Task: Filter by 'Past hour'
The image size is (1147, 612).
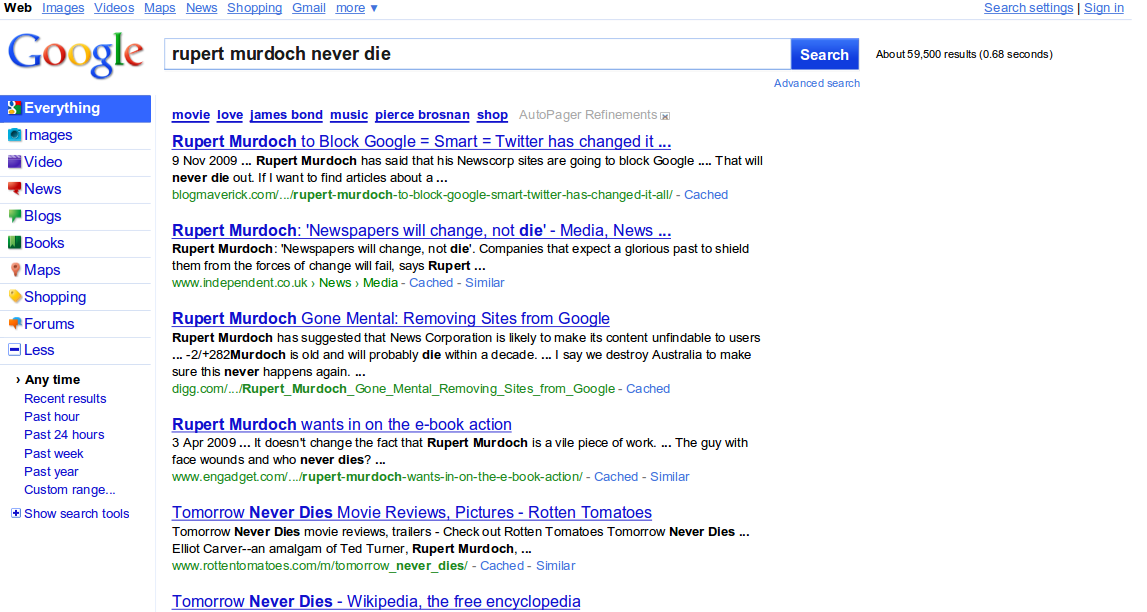Action: (x=51, y=417)
